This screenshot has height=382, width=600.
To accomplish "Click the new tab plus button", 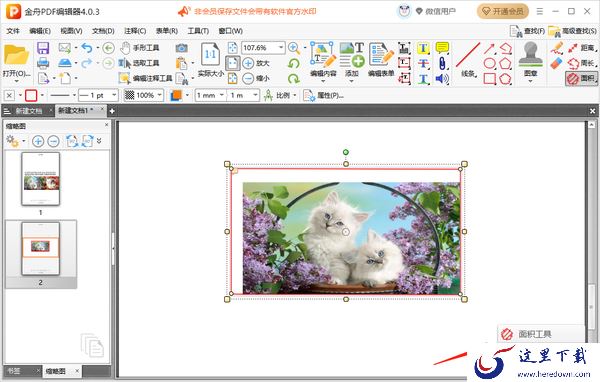I will click(x=112, y=111).
